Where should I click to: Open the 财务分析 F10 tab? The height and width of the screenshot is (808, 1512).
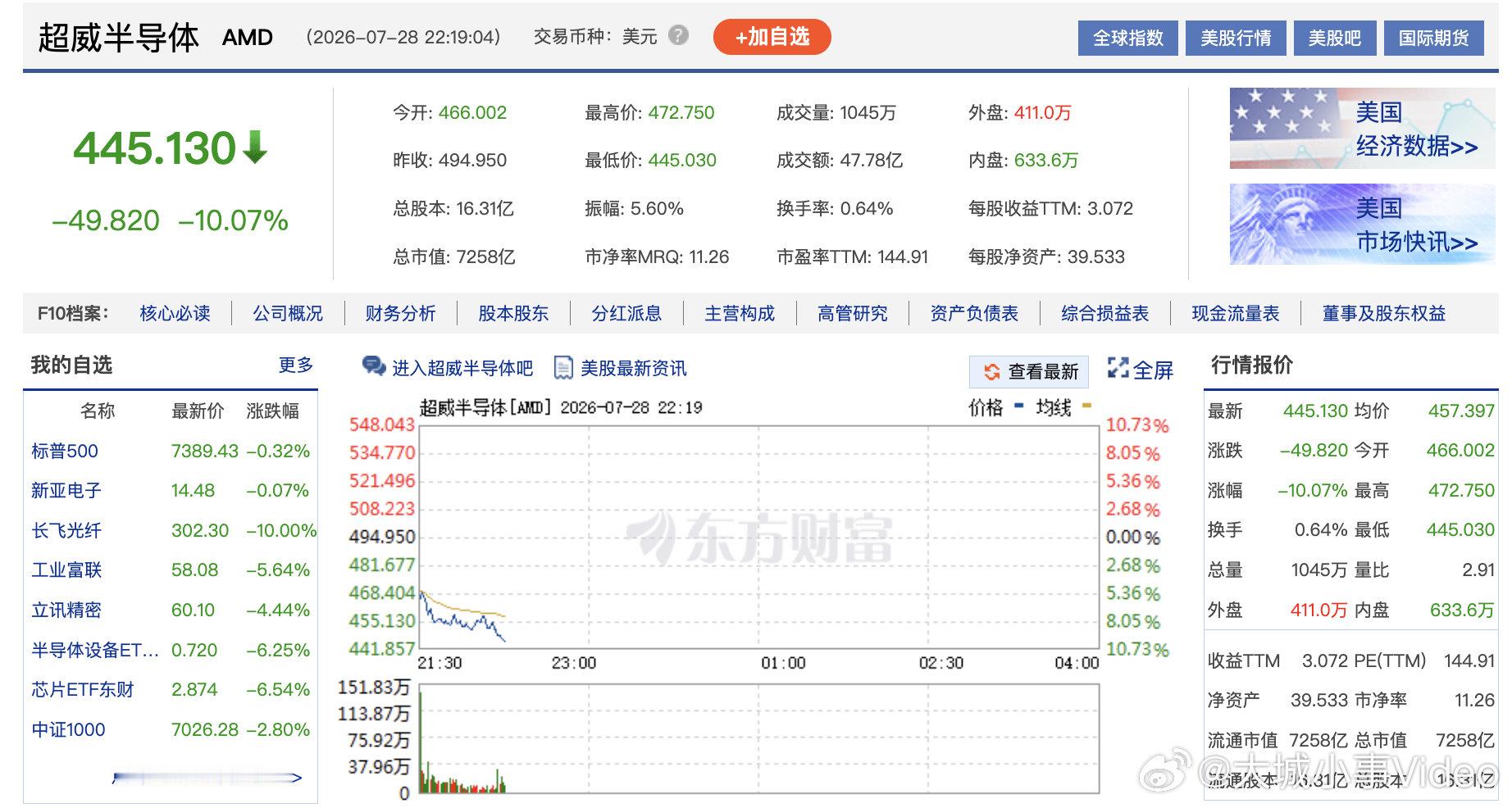click(x=400, y=313)
